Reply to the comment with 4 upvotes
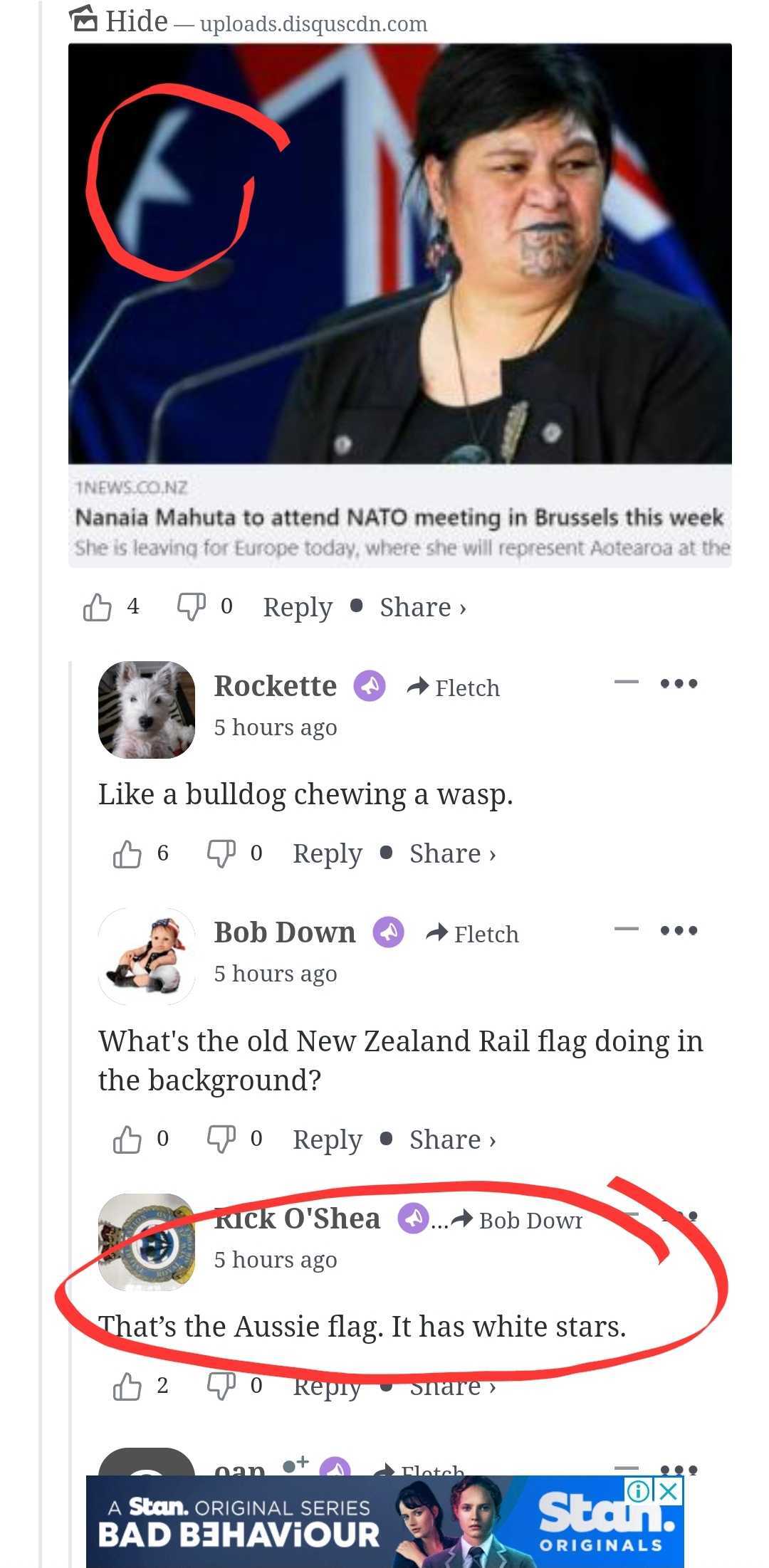 pyautogui.click(x=298, y=607)
